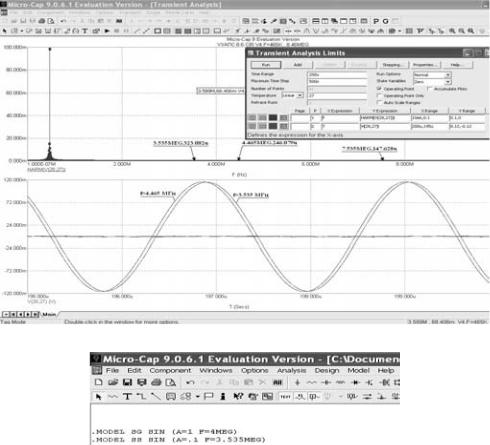
Task: Click the 'F=4.465 MHz' waveform label
Action: [x=158, y=193]
